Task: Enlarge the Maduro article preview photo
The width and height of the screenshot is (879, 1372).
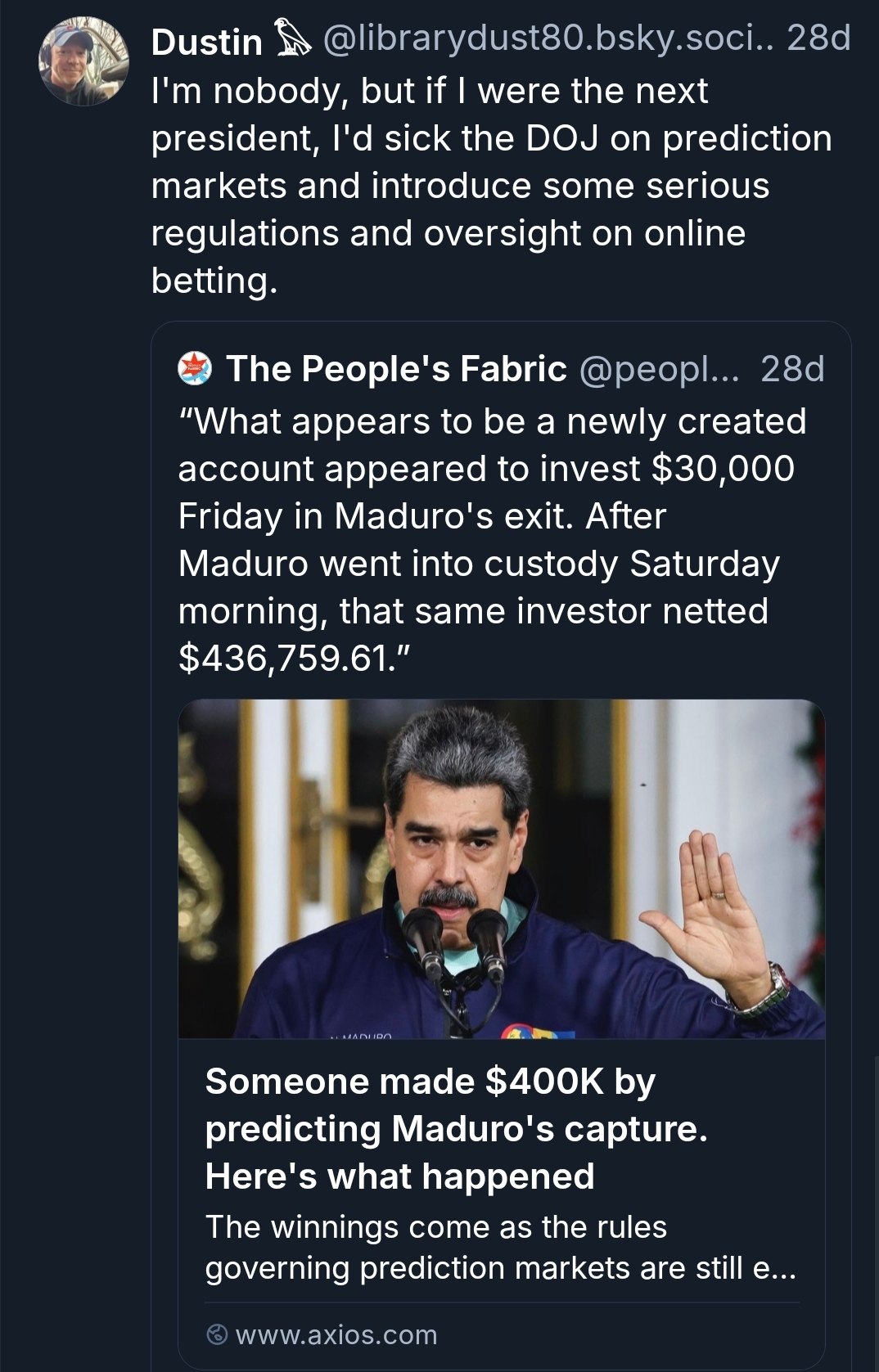Action: (x=501, y=869)
